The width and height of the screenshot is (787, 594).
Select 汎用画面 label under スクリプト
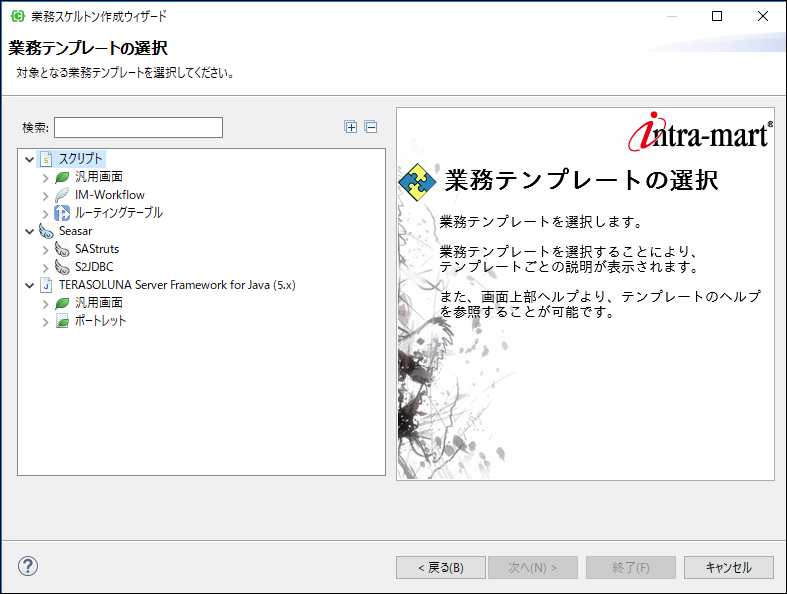coord(99,177)
